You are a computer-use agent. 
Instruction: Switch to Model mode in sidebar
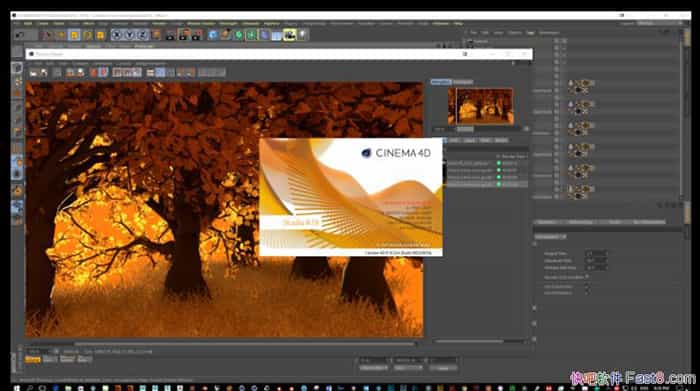pyautogui.click(x=17, y=68)
